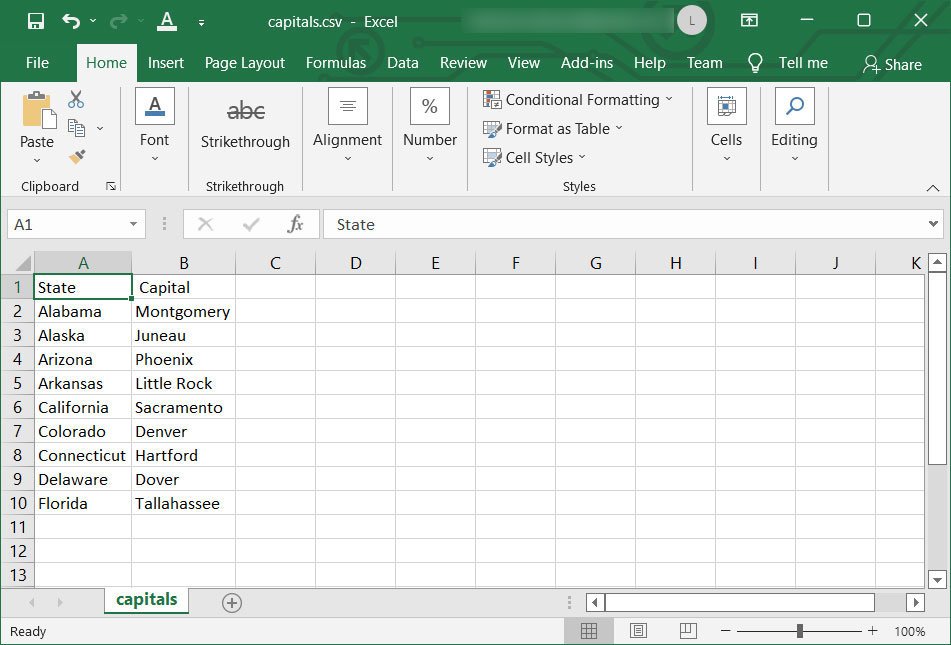Select the Format Painter brush
The height and width of the screenshot is (645, 951).
(76, 157)
